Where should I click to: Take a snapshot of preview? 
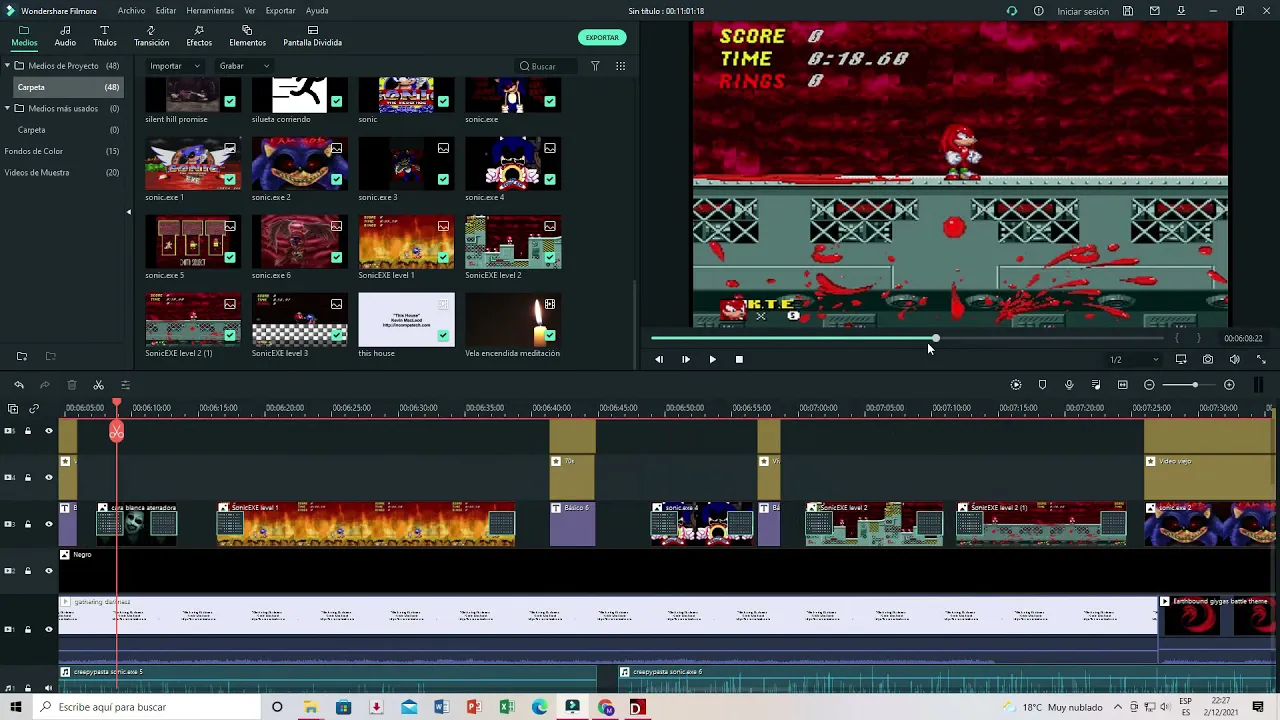click(1208, 359)
